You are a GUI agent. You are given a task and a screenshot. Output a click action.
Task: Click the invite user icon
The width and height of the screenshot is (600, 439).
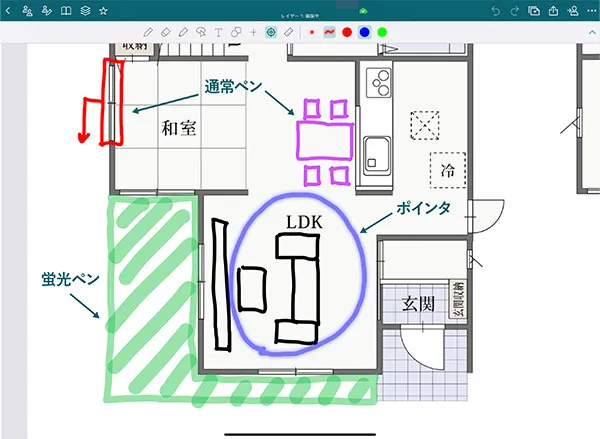pyautogui.click(x=573, y=11)
